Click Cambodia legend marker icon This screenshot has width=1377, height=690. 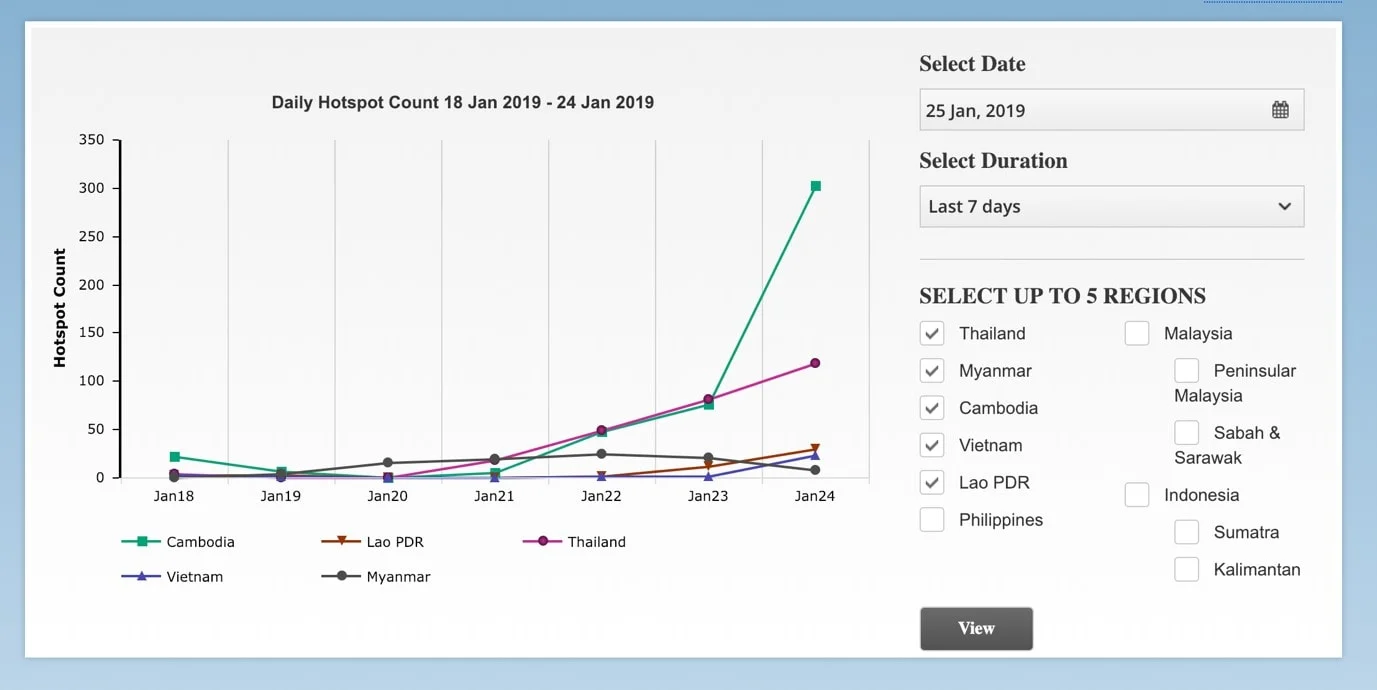click(x=142, y=542)
